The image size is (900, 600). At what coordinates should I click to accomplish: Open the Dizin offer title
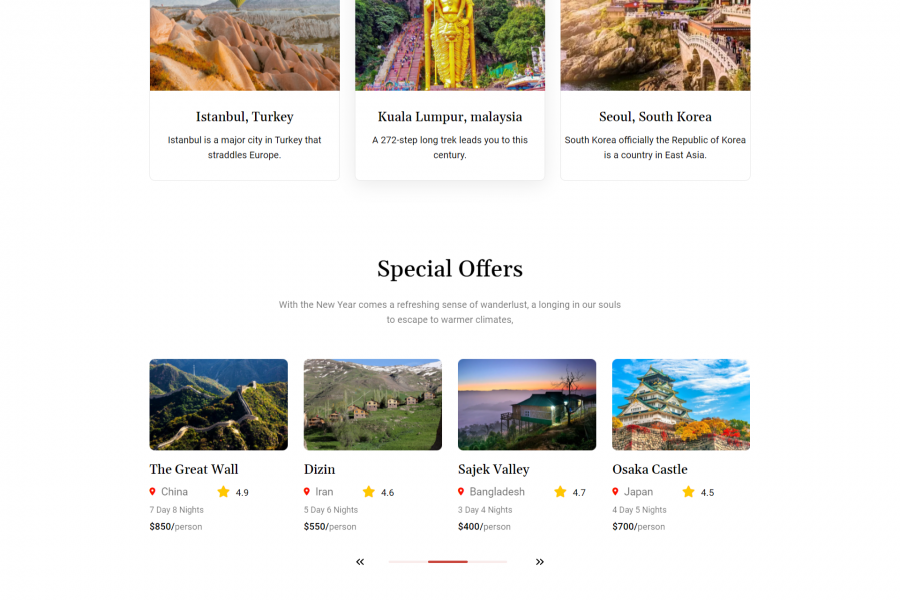[319, 469]
